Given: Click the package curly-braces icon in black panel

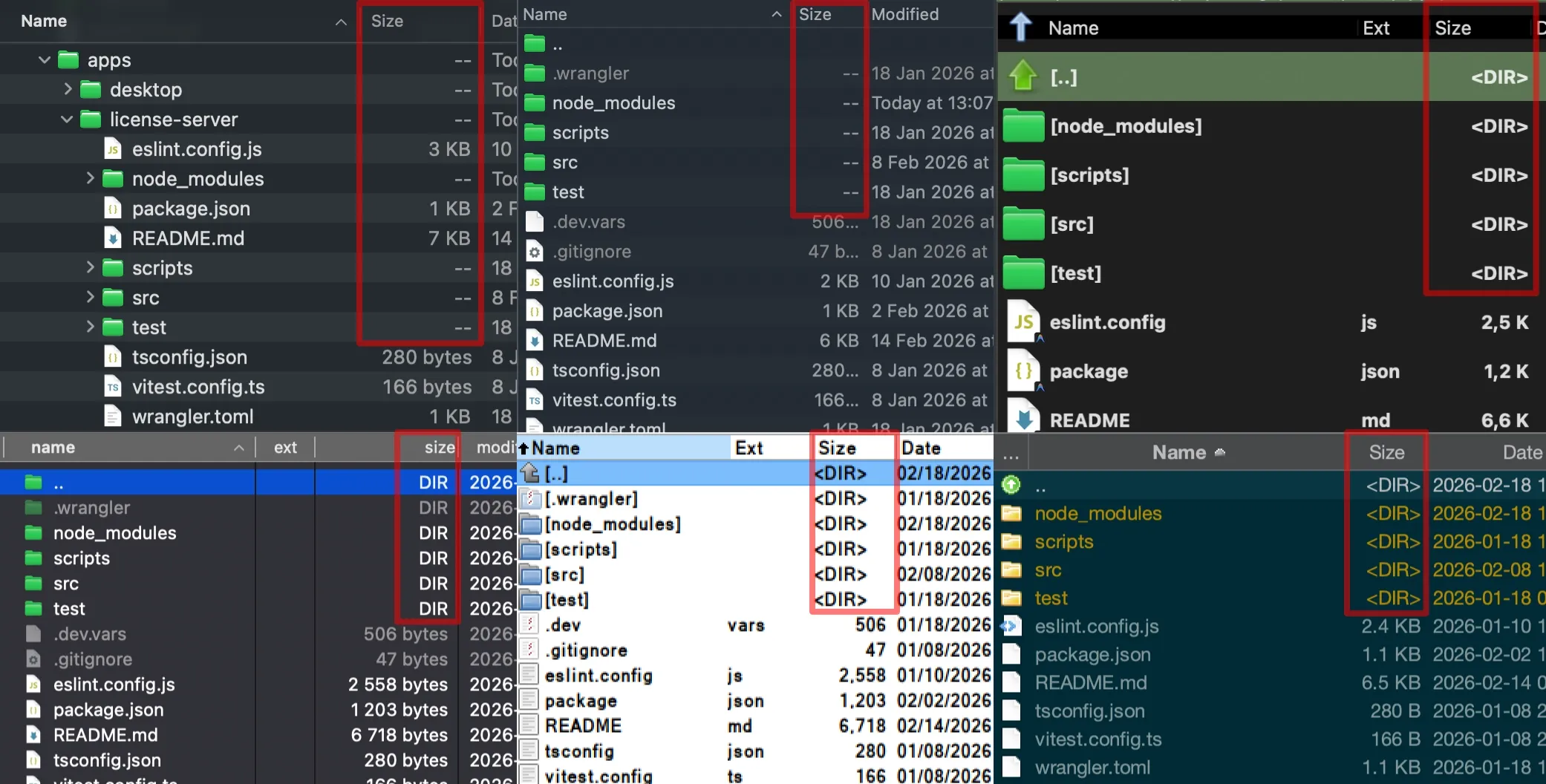Looking at the screenshot, I should [x=1023, y=370].
